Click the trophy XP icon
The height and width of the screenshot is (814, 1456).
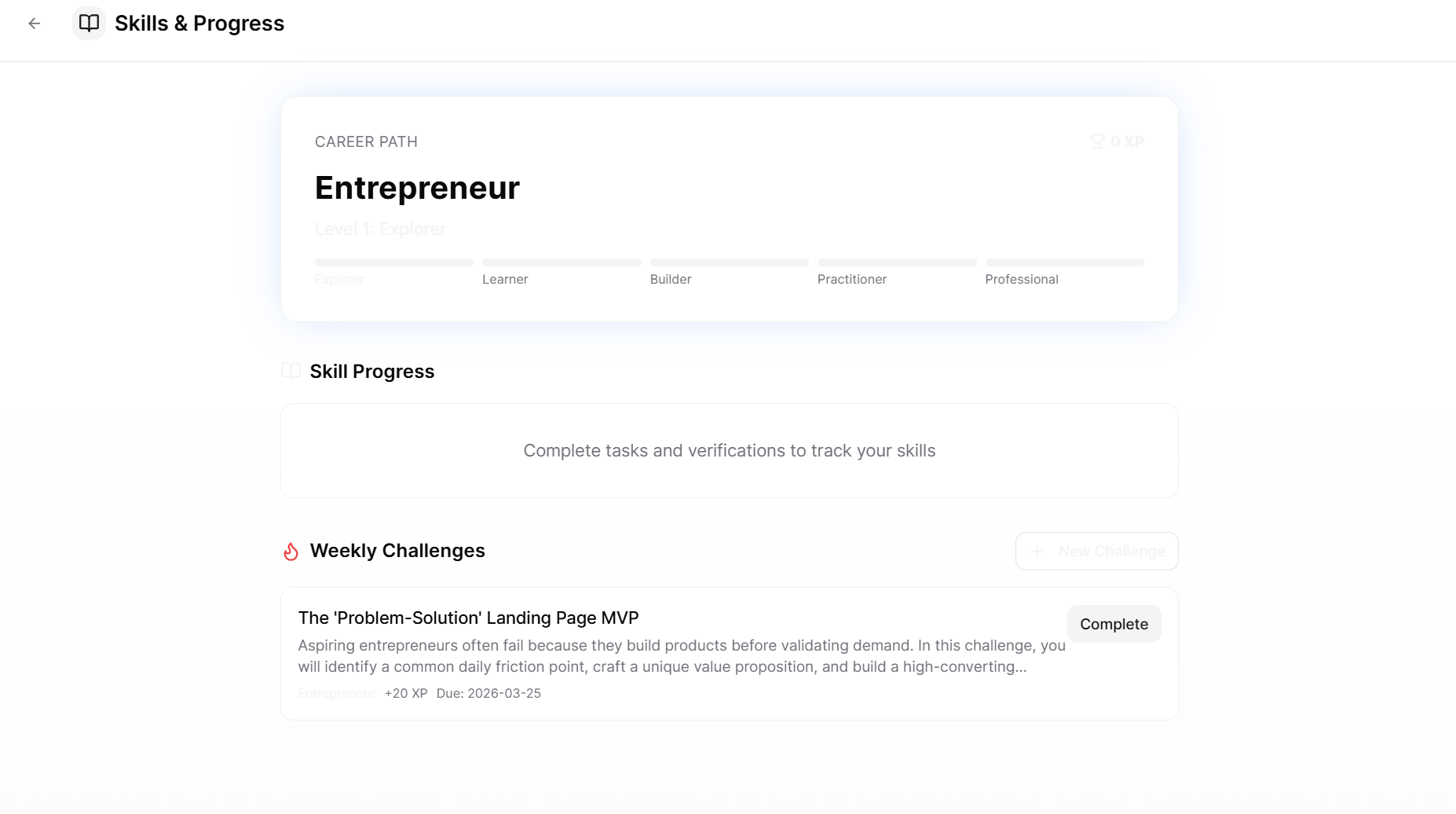tap(1097, 141)
